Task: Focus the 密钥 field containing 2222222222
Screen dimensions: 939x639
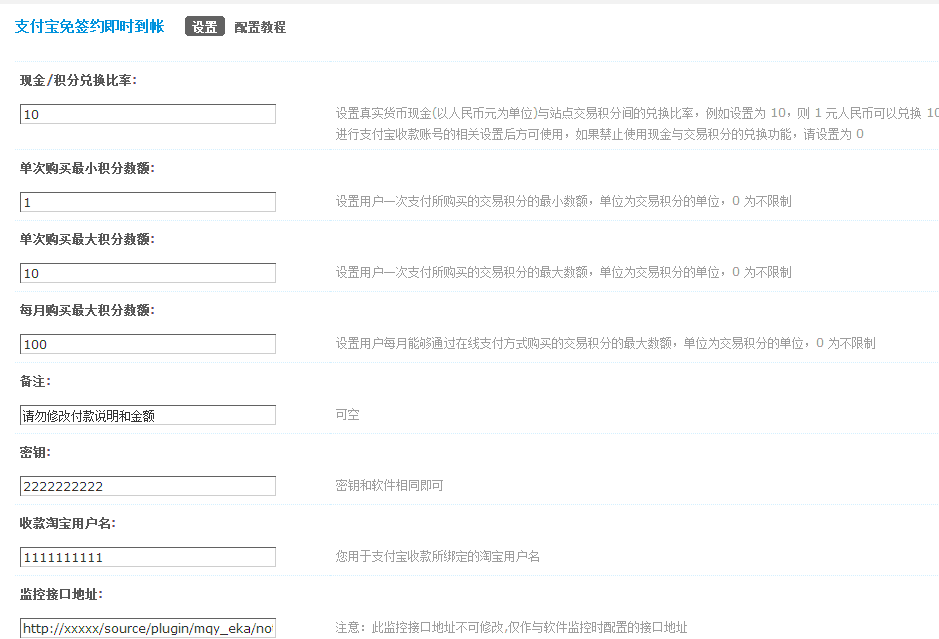Action: coord(148,486)
